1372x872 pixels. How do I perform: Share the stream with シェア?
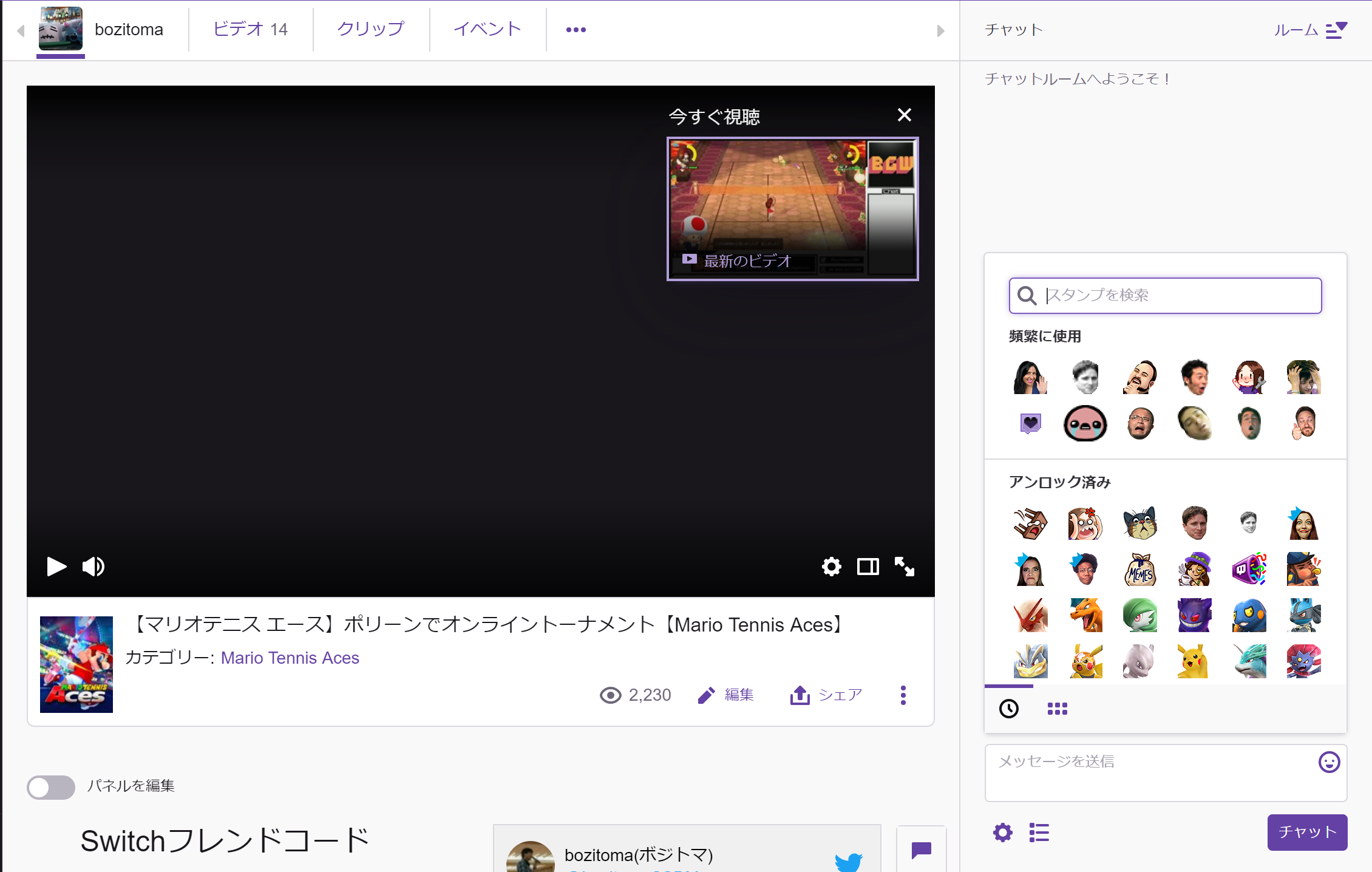tap(826, 695)
